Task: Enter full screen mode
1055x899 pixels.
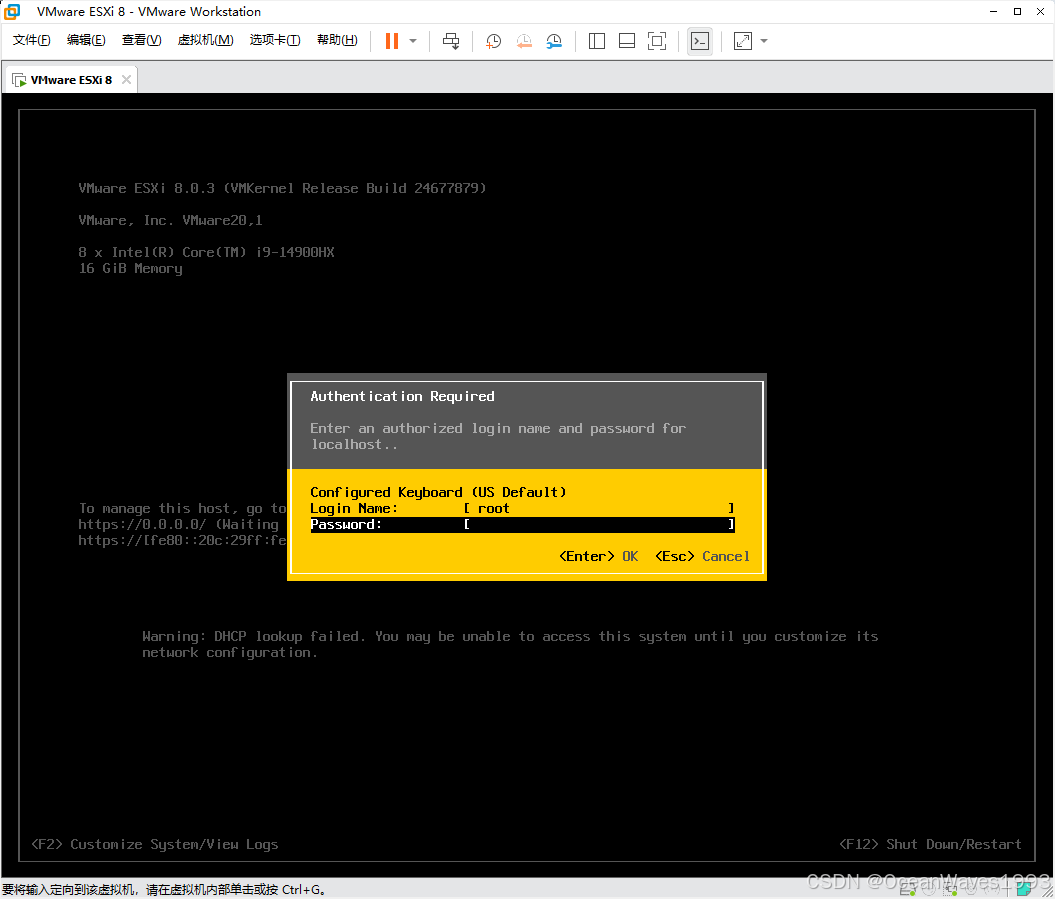Action: pyautogui.click(x=657, y=41)
